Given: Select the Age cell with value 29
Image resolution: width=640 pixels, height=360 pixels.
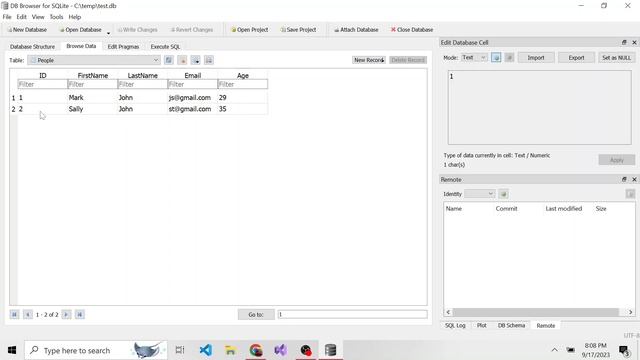Looking at the screenshot, I should tap(243, 98).
